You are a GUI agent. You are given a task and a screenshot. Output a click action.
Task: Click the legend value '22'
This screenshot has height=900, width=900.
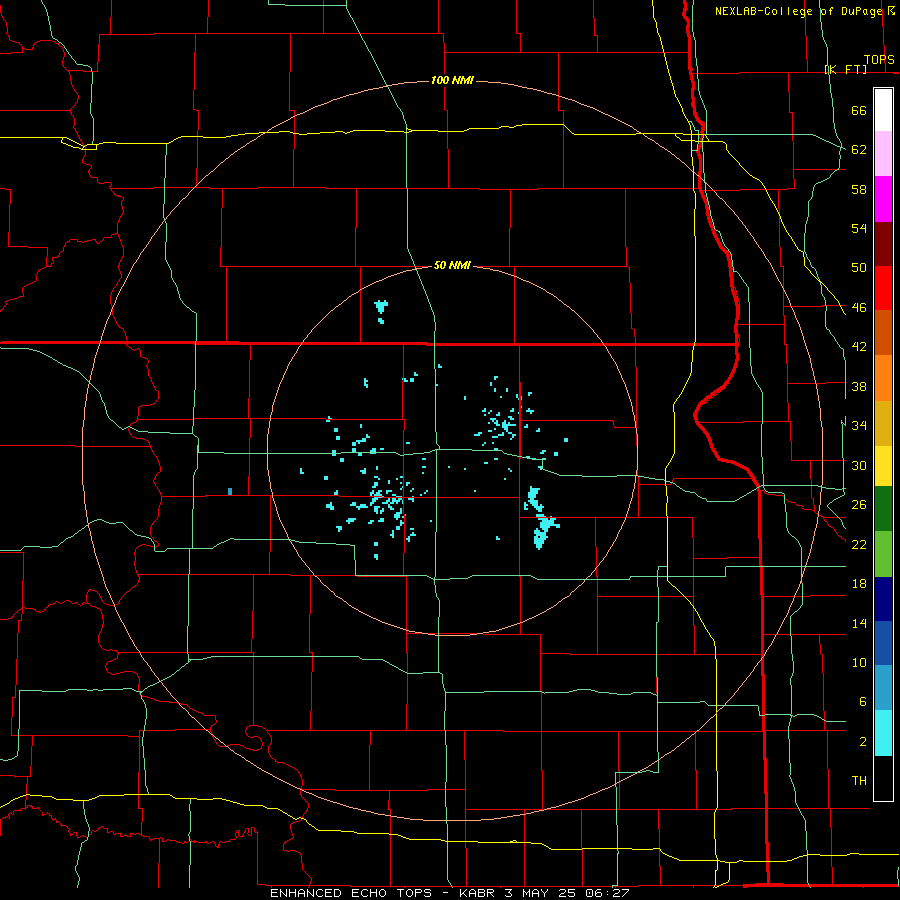click(859, 544)
